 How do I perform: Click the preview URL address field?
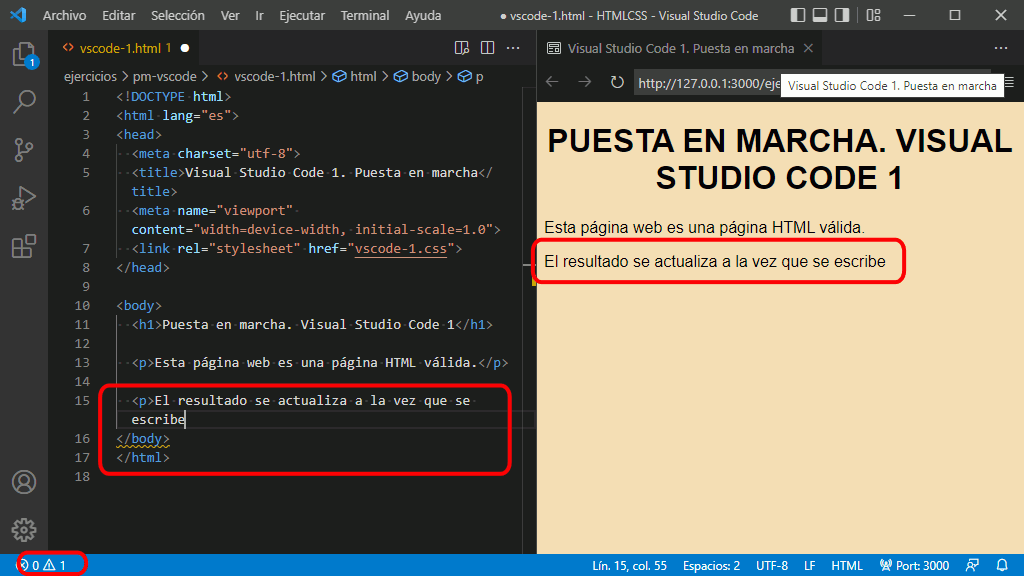pos(709,83)
